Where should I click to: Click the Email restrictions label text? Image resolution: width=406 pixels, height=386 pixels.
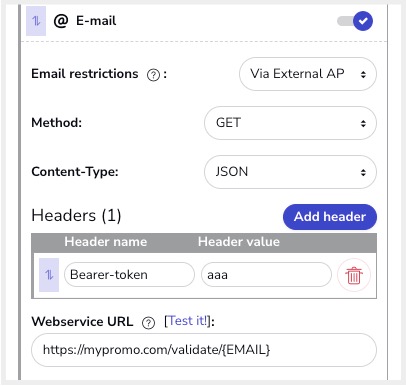85,74
